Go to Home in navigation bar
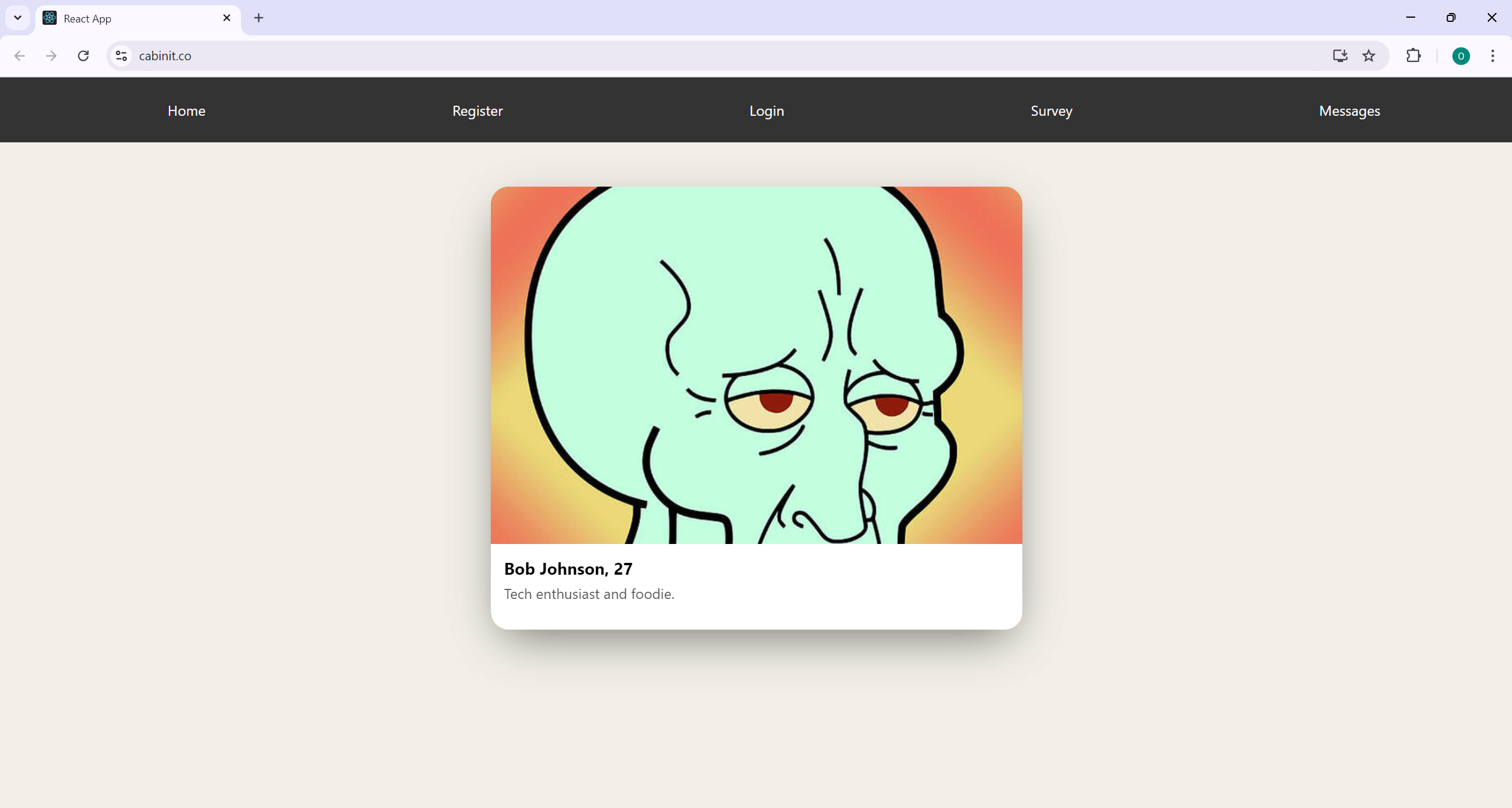The height and width of the screenshot is (808, 1512). [187, 111]
